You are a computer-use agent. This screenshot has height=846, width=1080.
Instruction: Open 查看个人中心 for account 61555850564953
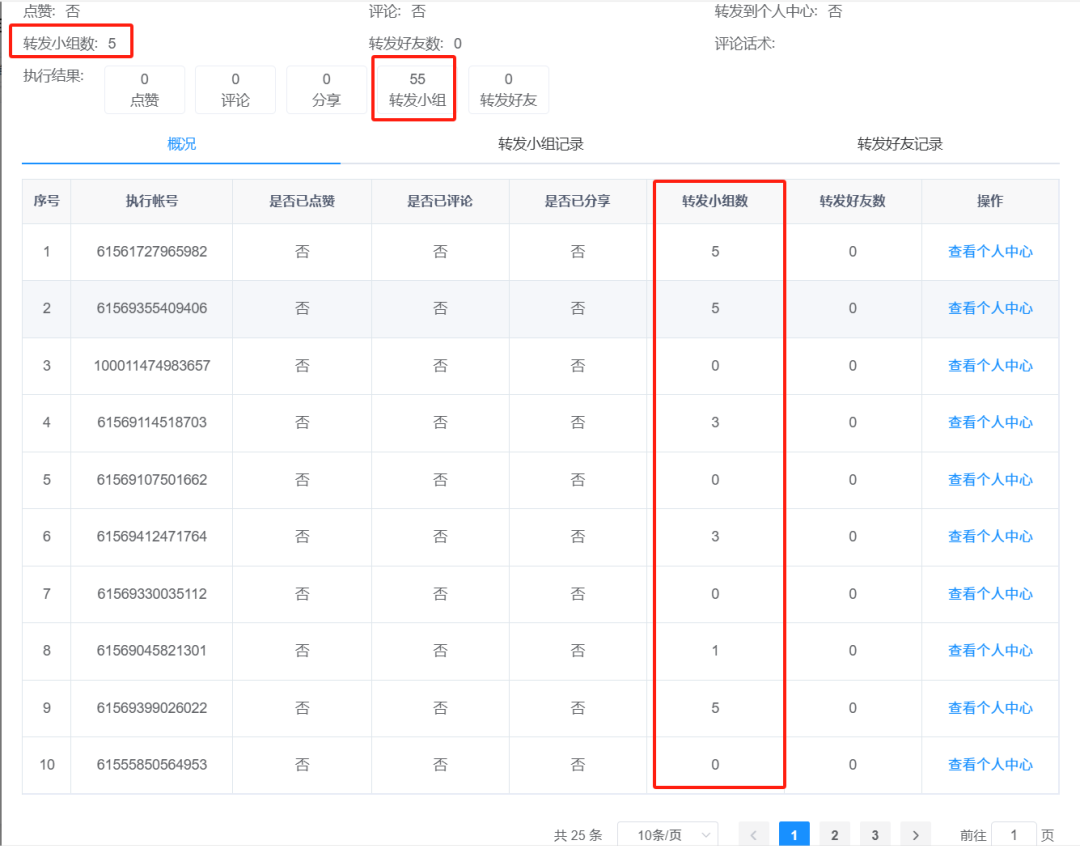990,765
